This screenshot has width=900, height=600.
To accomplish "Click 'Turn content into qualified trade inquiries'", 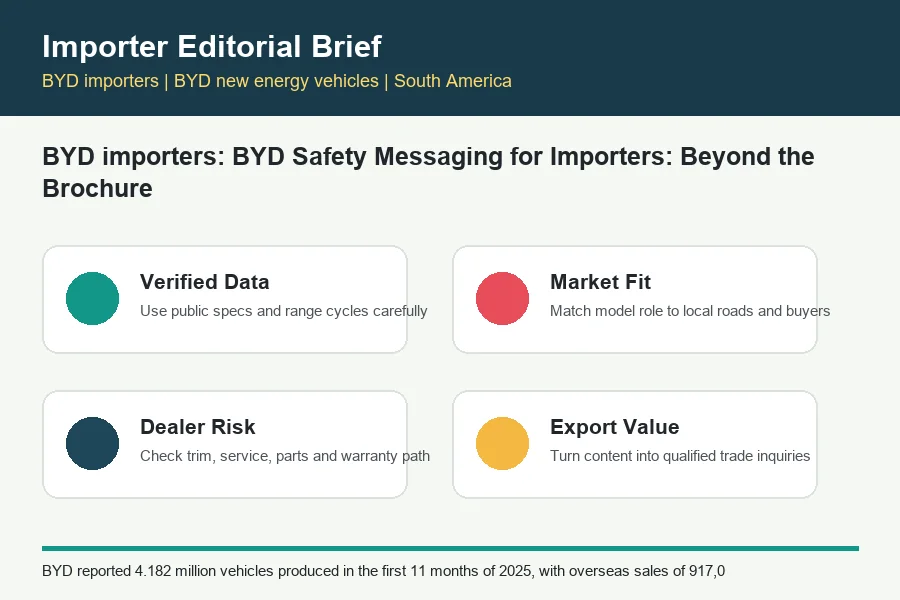I will coord(680,456).
